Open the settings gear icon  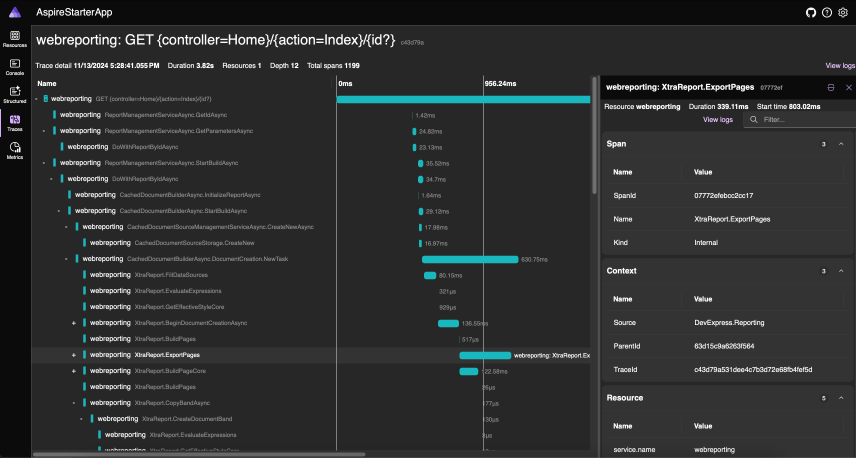click(x=843, y=12)
